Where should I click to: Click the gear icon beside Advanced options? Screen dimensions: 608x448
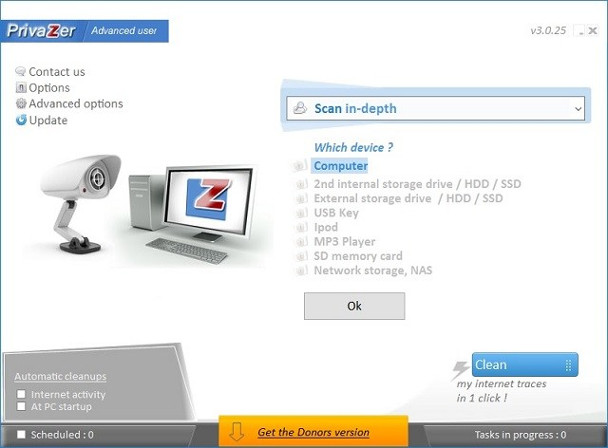(21, 104)
